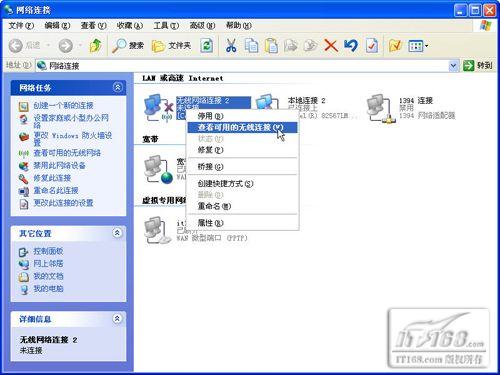Screen dimensions: 500x375
Task: Open the 编辑(E) menu
Action: pos(57,25)
